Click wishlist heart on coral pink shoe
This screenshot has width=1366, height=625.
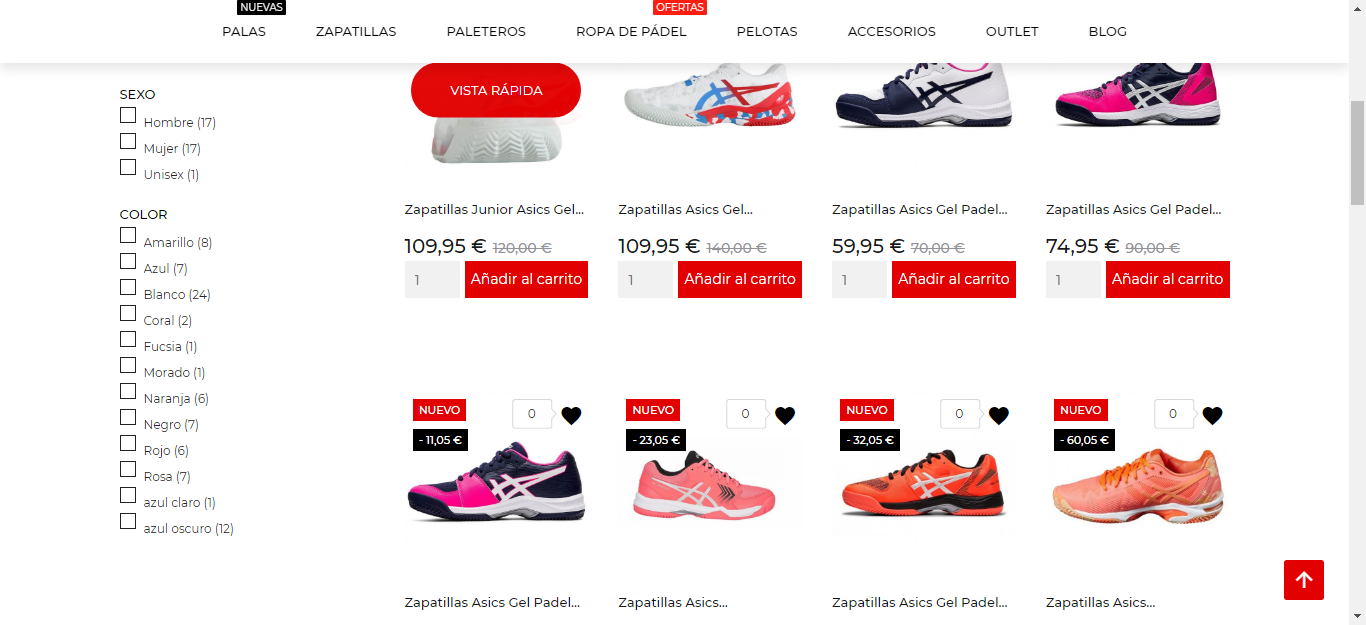coord(785,415)
